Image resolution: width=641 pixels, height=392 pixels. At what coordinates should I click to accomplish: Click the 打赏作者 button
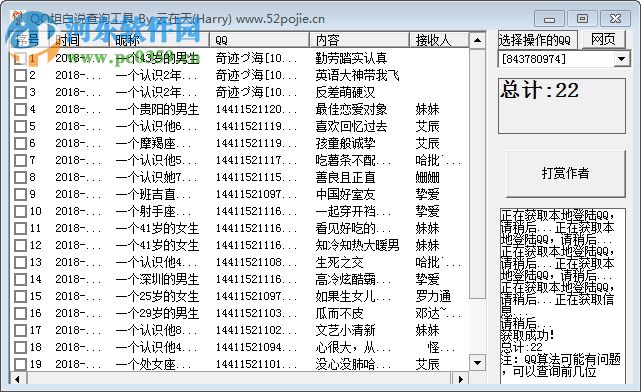coord(565,173)
